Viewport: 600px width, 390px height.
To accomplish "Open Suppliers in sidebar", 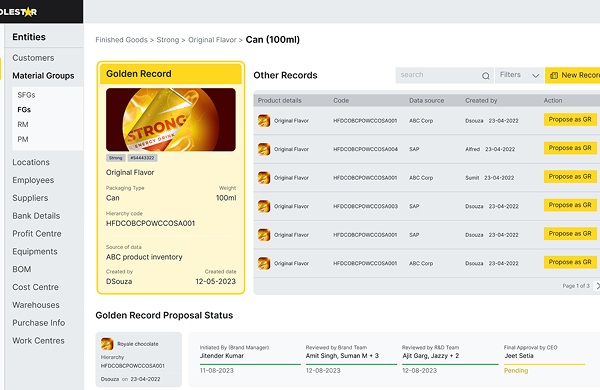I will (30, 198).
